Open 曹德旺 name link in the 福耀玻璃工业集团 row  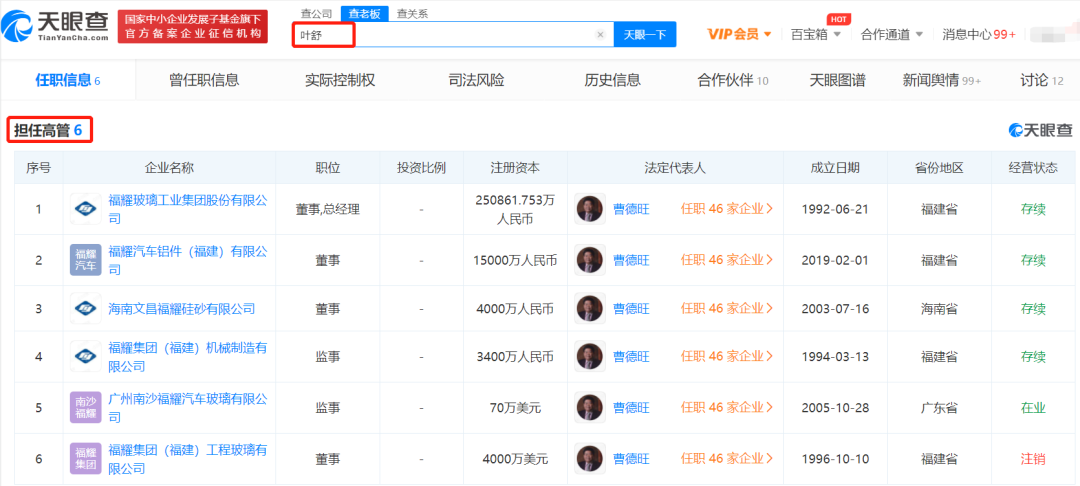632,209
